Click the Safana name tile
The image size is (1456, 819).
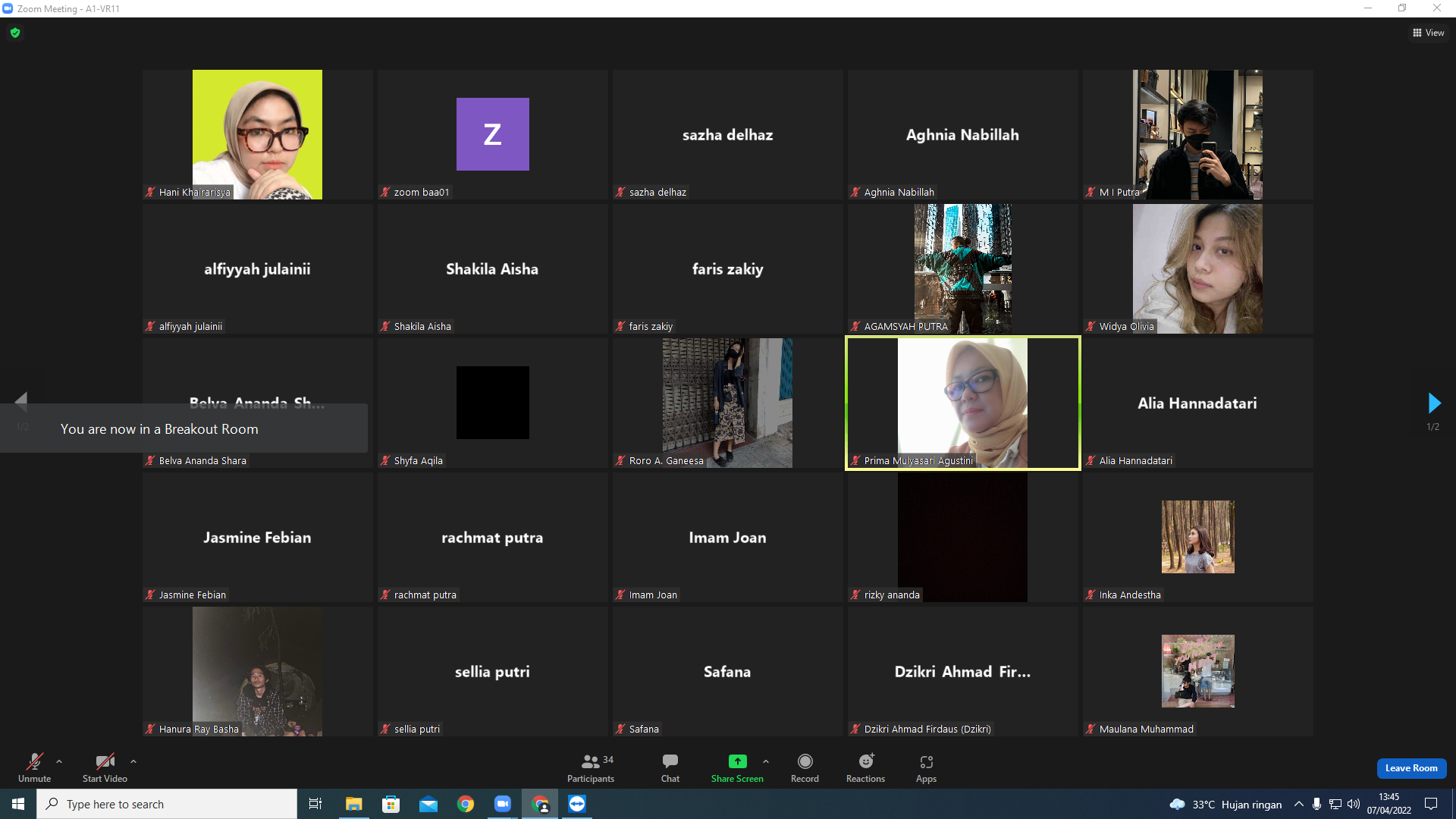click(x=727, y=671)
